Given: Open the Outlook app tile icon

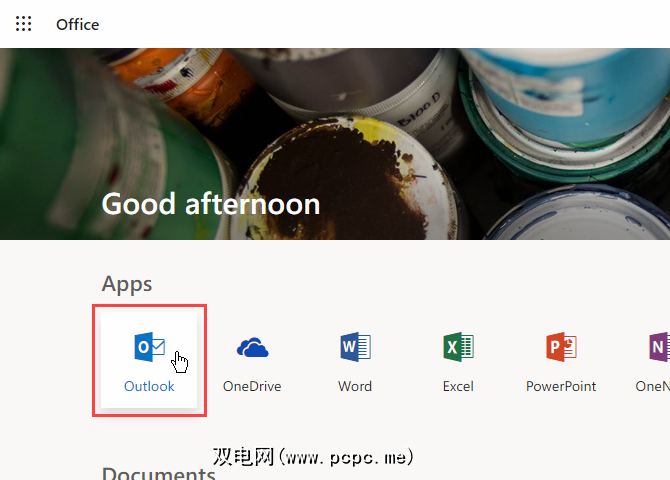Looking at the screenshot, I should coord(150,347).
